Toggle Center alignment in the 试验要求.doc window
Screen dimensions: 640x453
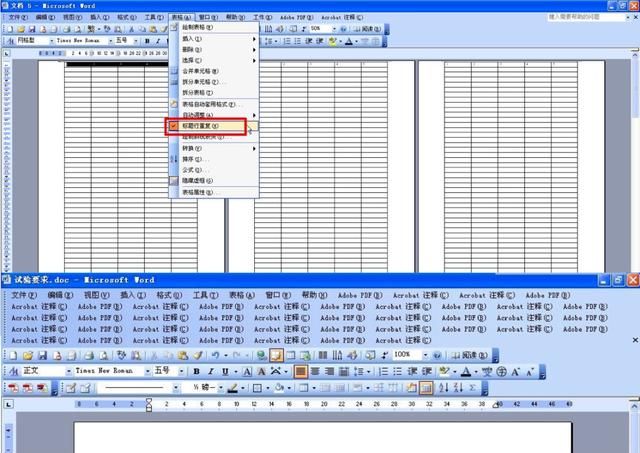[x=315, y=371]
